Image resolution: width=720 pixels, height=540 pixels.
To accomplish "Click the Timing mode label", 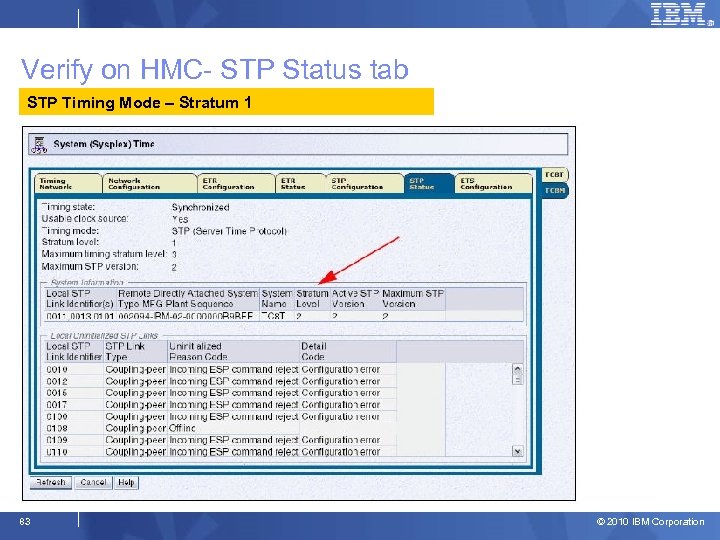I will coord(70,231).
